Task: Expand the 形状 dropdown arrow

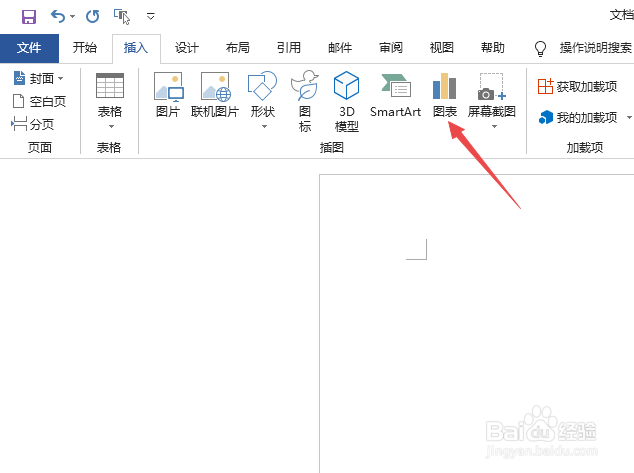Action: coord(264,127)
